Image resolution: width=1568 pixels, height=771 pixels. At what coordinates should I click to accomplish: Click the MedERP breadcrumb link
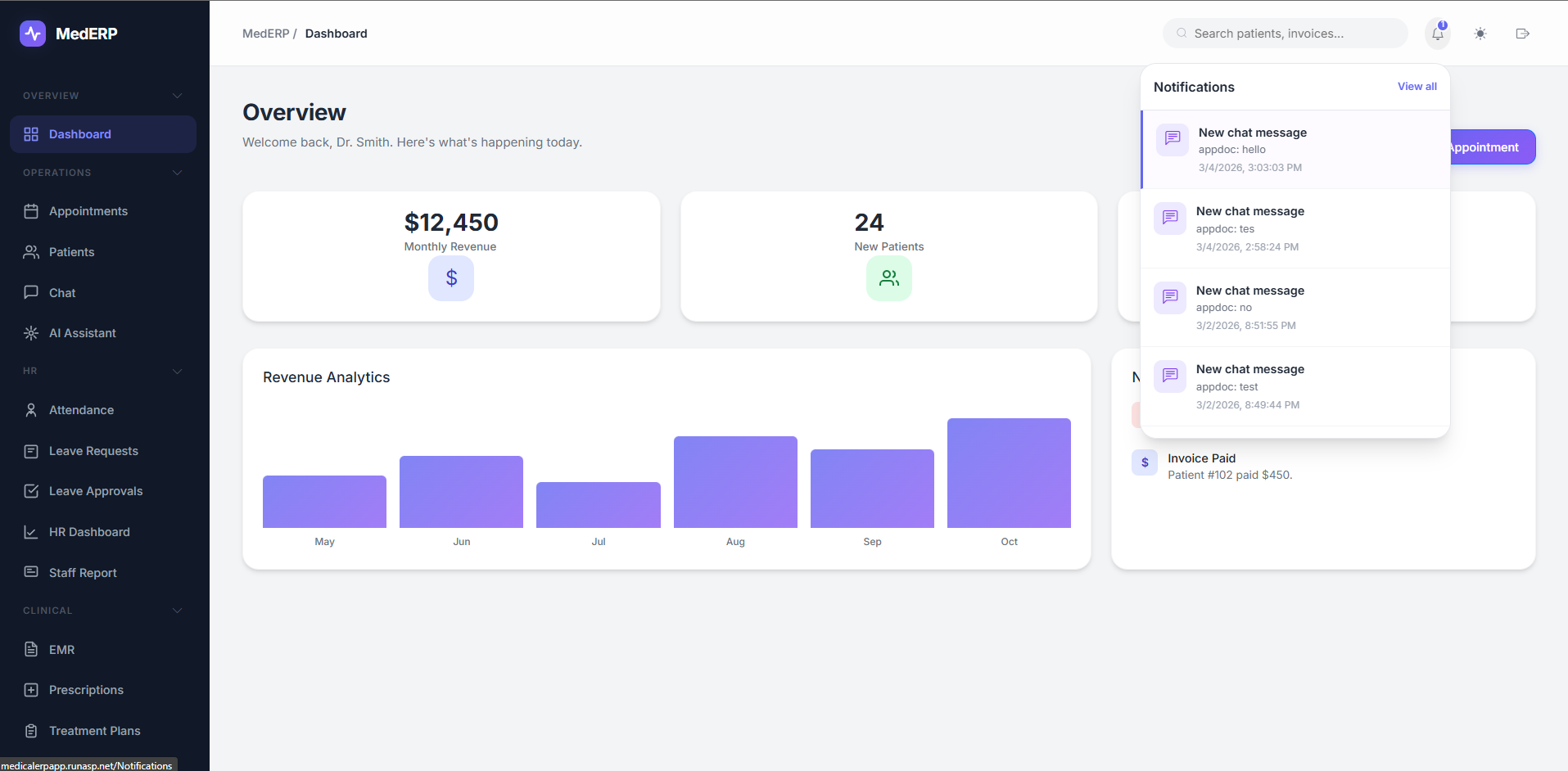(x=265, y=34)
